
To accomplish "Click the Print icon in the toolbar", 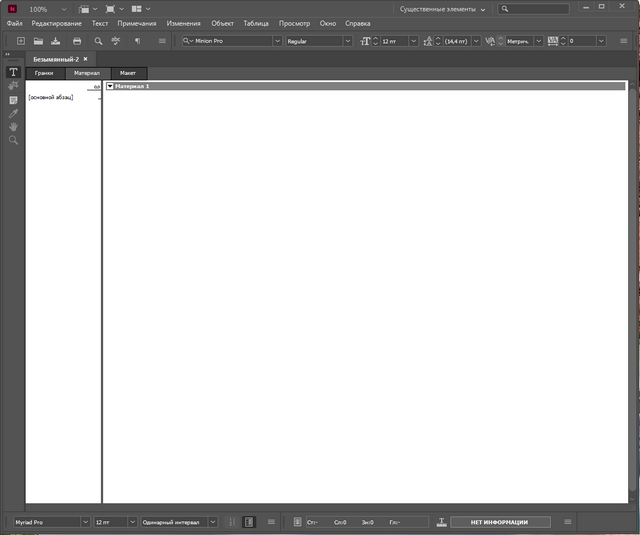I will pyautogui.click(x=76, y=41).
